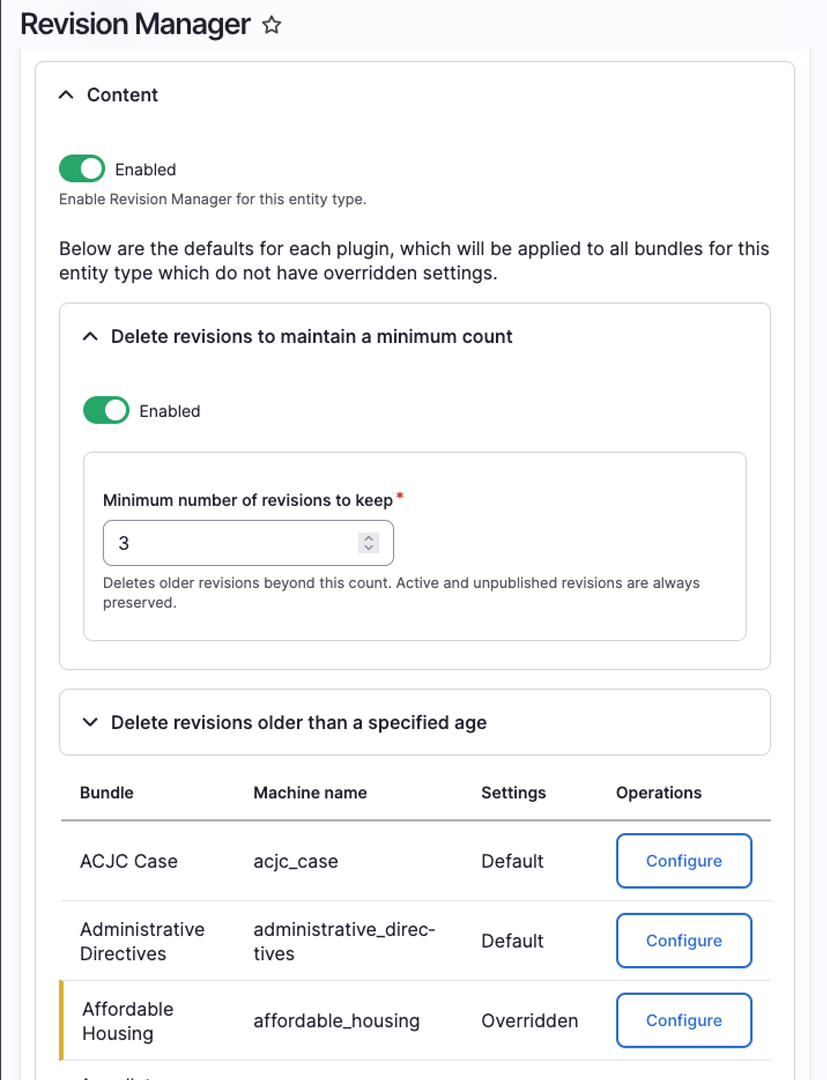Collapse the minimum count plugin section
827x1080 pixels.
90,337
